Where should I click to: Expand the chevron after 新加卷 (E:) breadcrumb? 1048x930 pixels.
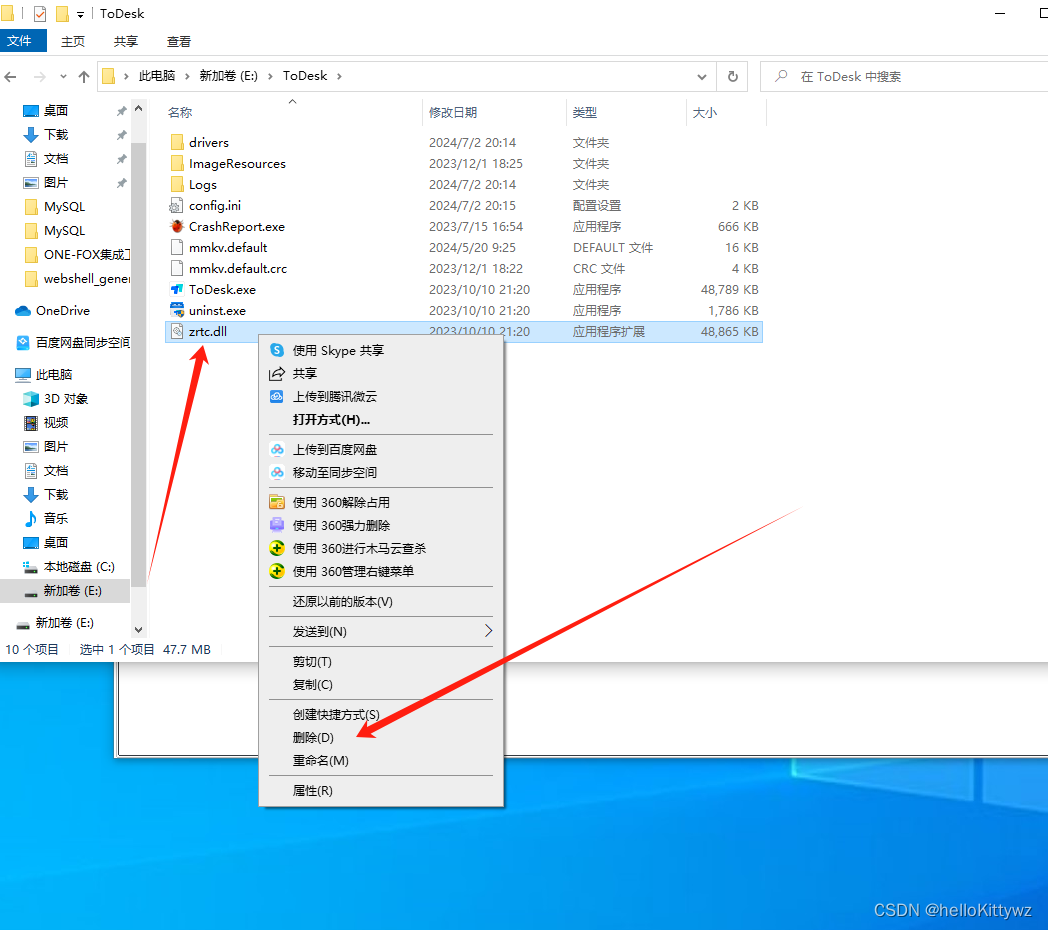tap(271, 76)
